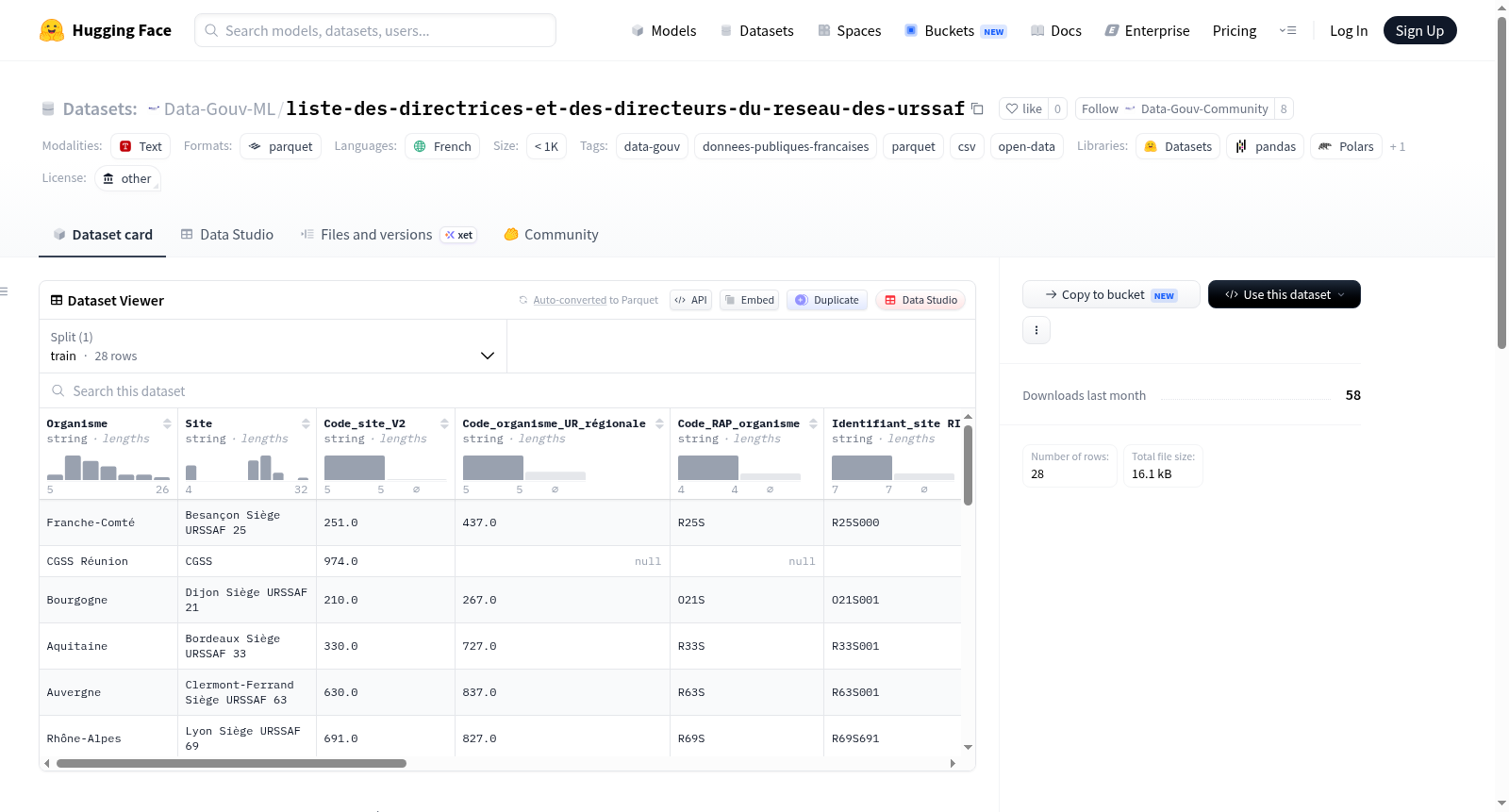This screenshot has width=1509, height=812.
Task: Switch to Data Studio tab
Action: coord(227,235)
